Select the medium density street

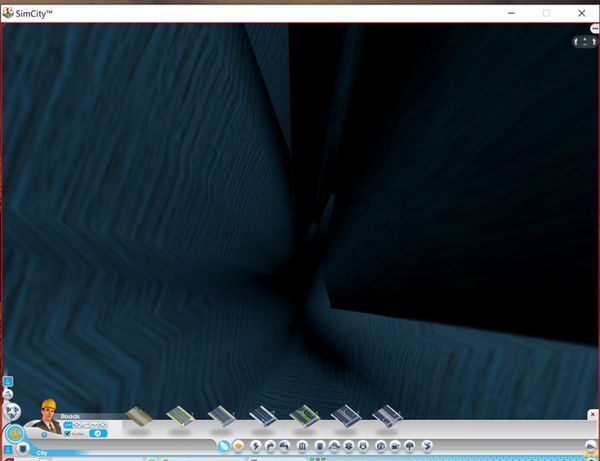pos(222,416)
